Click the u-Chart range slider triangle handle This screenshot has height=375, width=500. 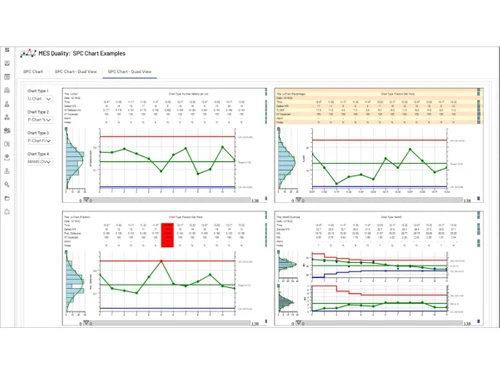(x=87, y=200)
